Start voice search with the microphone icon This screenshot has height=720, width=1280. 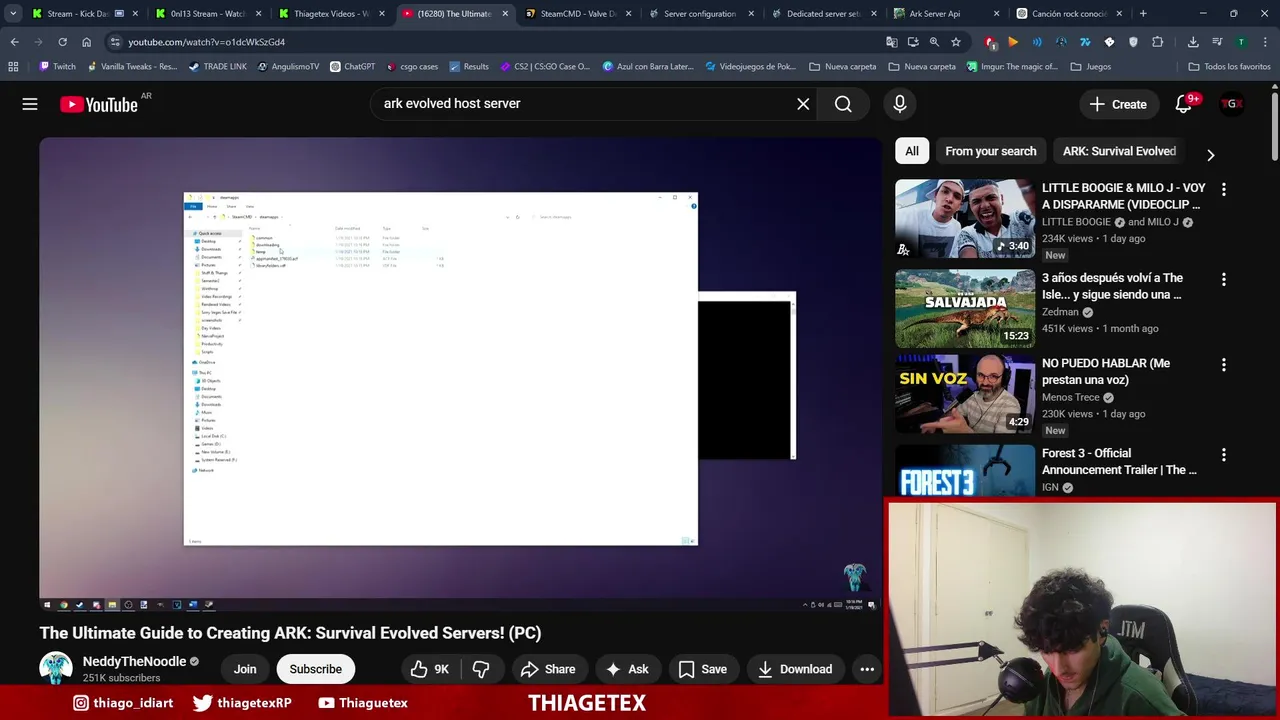900,104
